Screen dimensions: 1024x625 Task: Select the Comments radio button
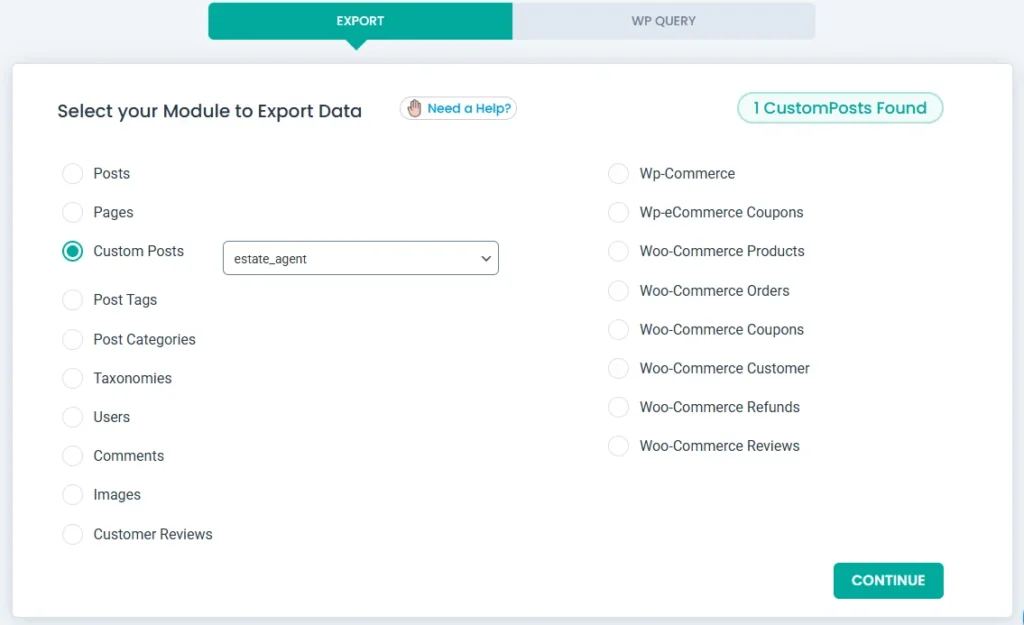coord(73,456)
